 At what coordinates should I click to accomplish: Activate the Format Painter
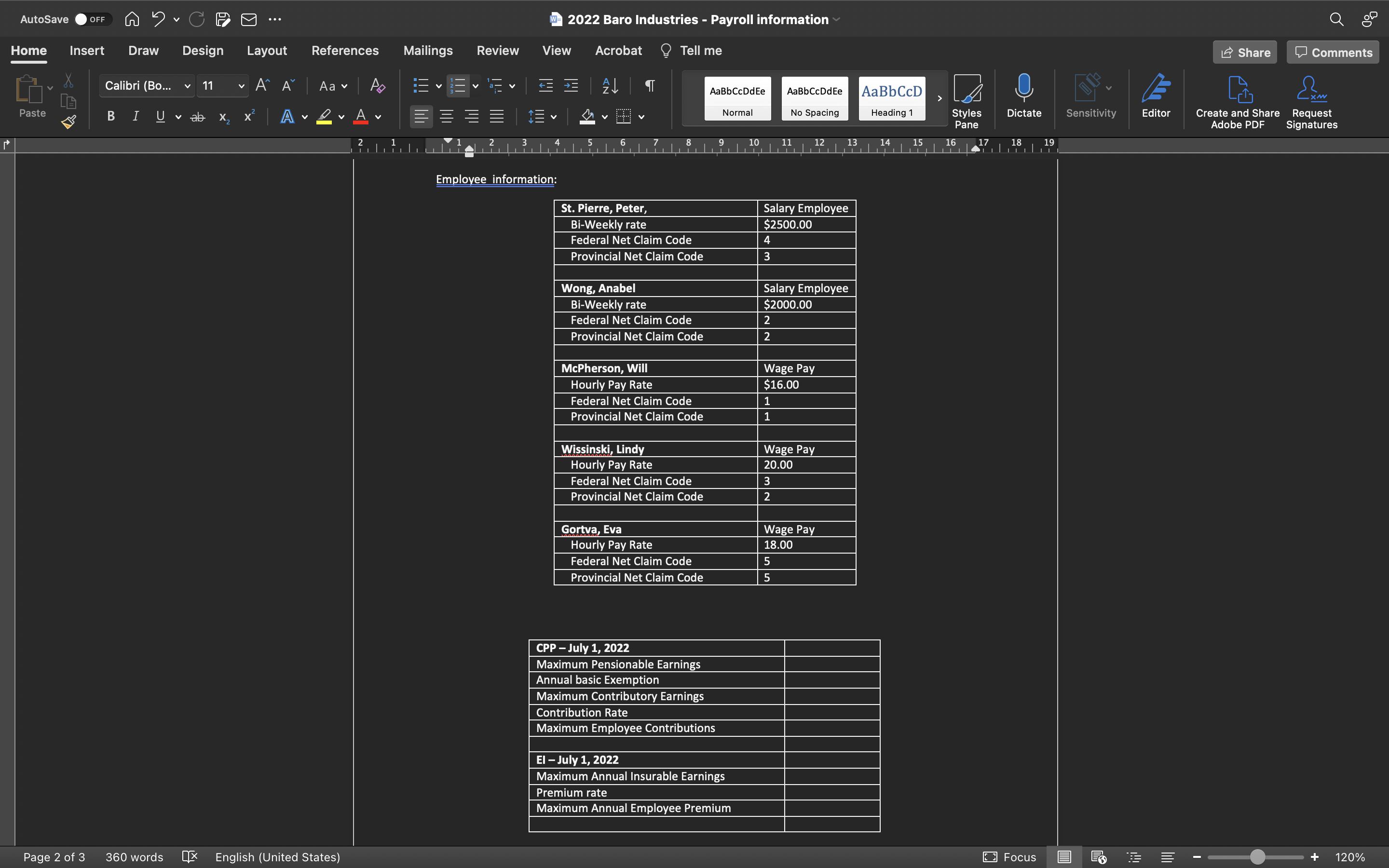coord(69,122)
